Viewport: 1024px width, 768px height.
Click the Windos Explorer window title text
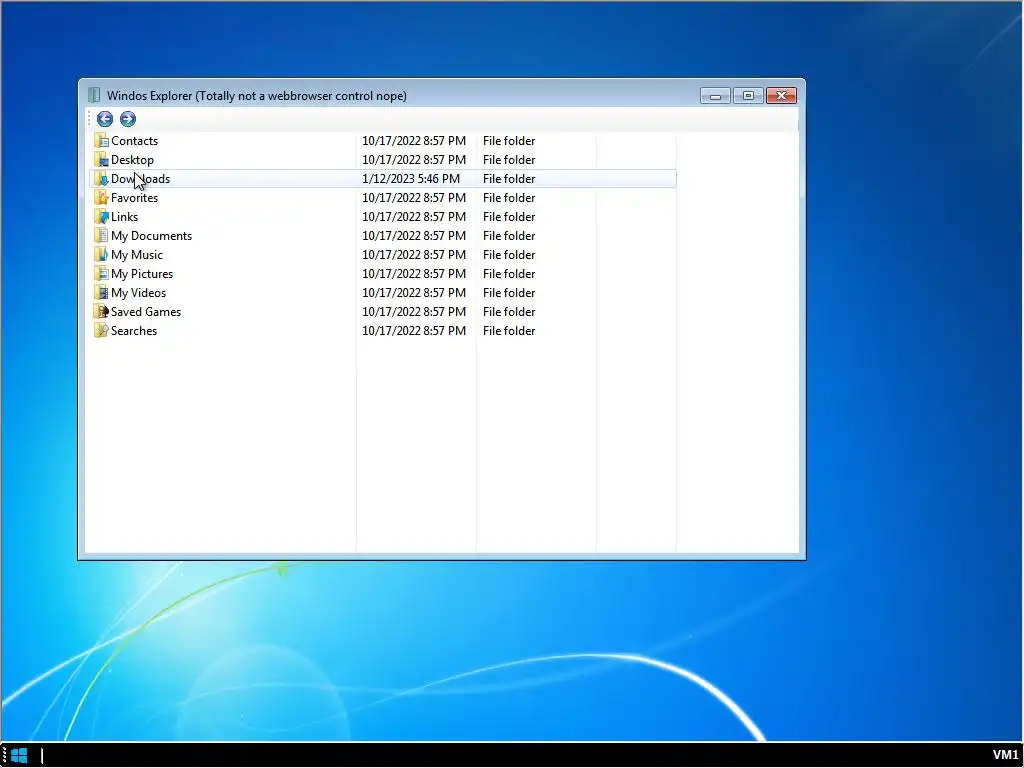coord(257,95)
